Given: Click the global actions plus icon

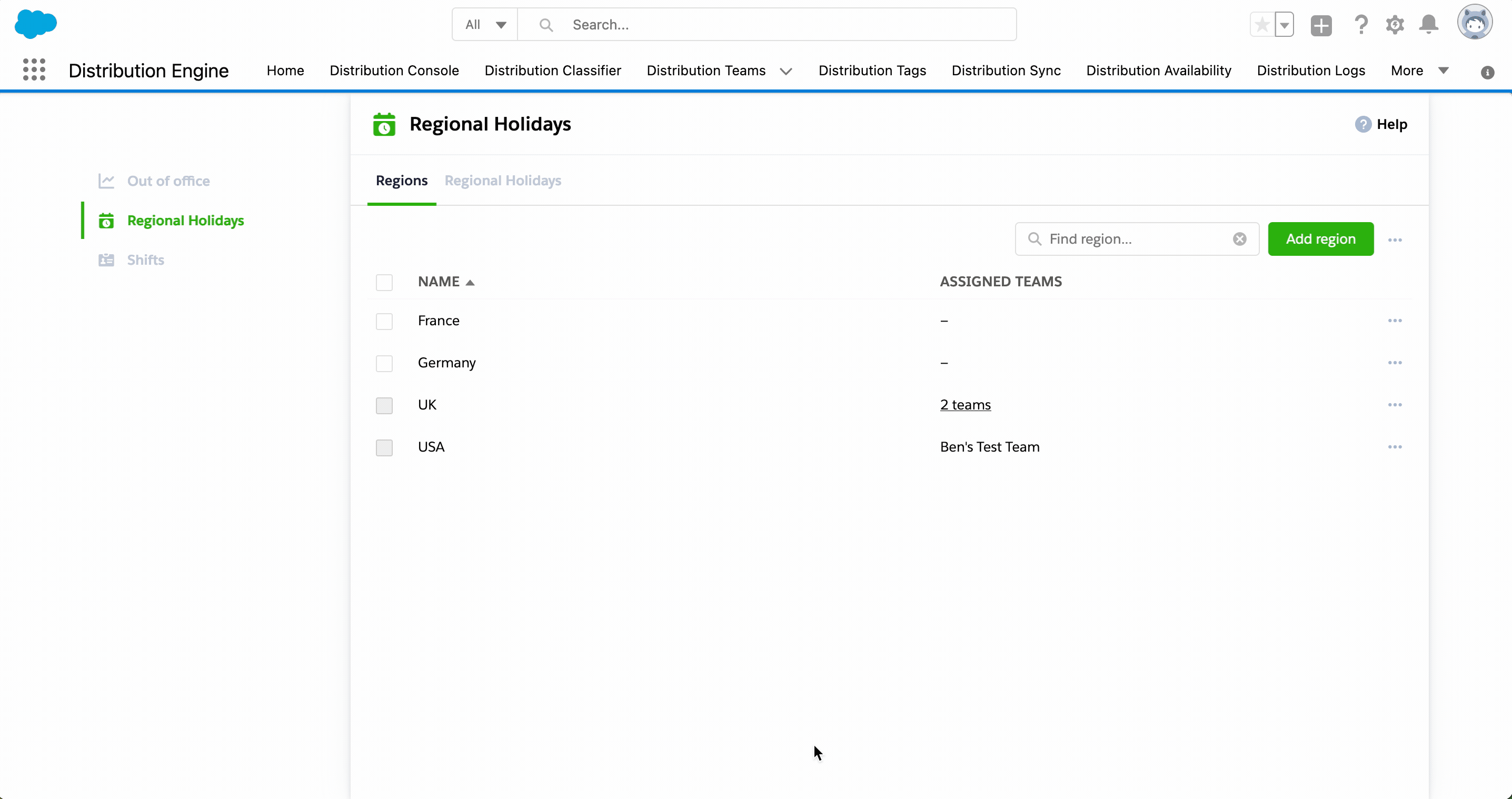Looking at the screenshot, I should (x=1321, y=25).
